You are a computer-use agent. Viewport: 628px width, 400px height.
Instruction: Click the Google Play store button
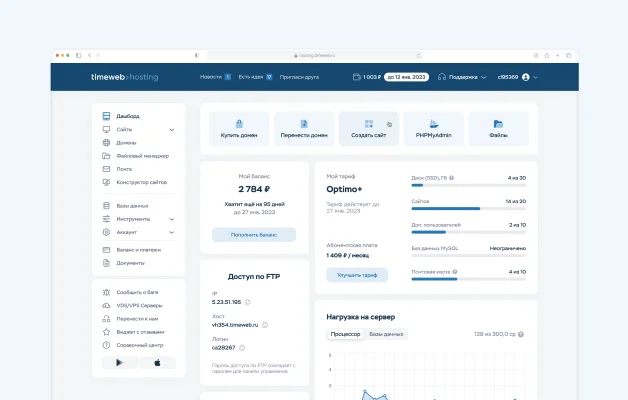[121, 363]
